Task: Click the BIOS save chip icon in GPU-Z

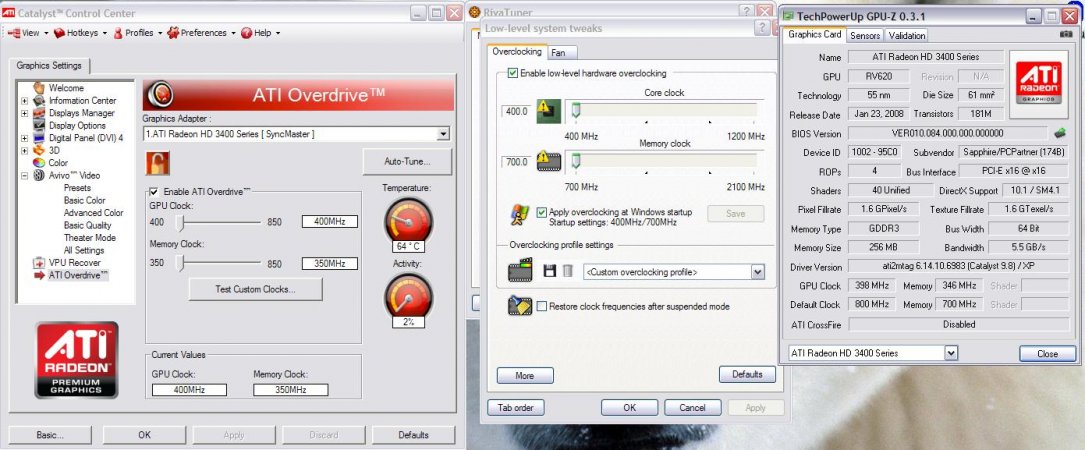Action: [x=1059, y=133]
